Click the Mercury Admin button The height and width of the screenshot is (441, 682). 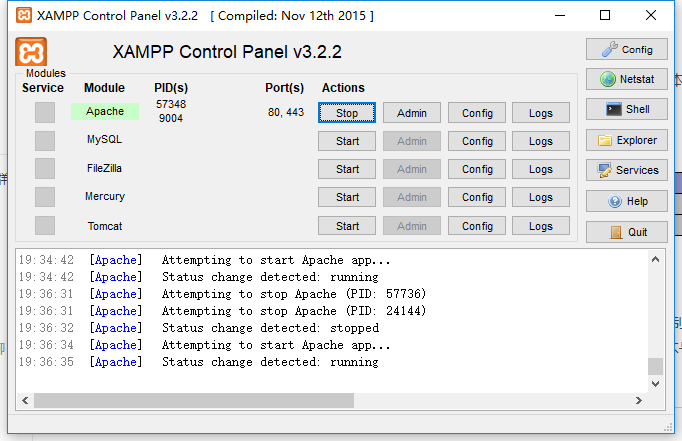(x=411, y=197)
